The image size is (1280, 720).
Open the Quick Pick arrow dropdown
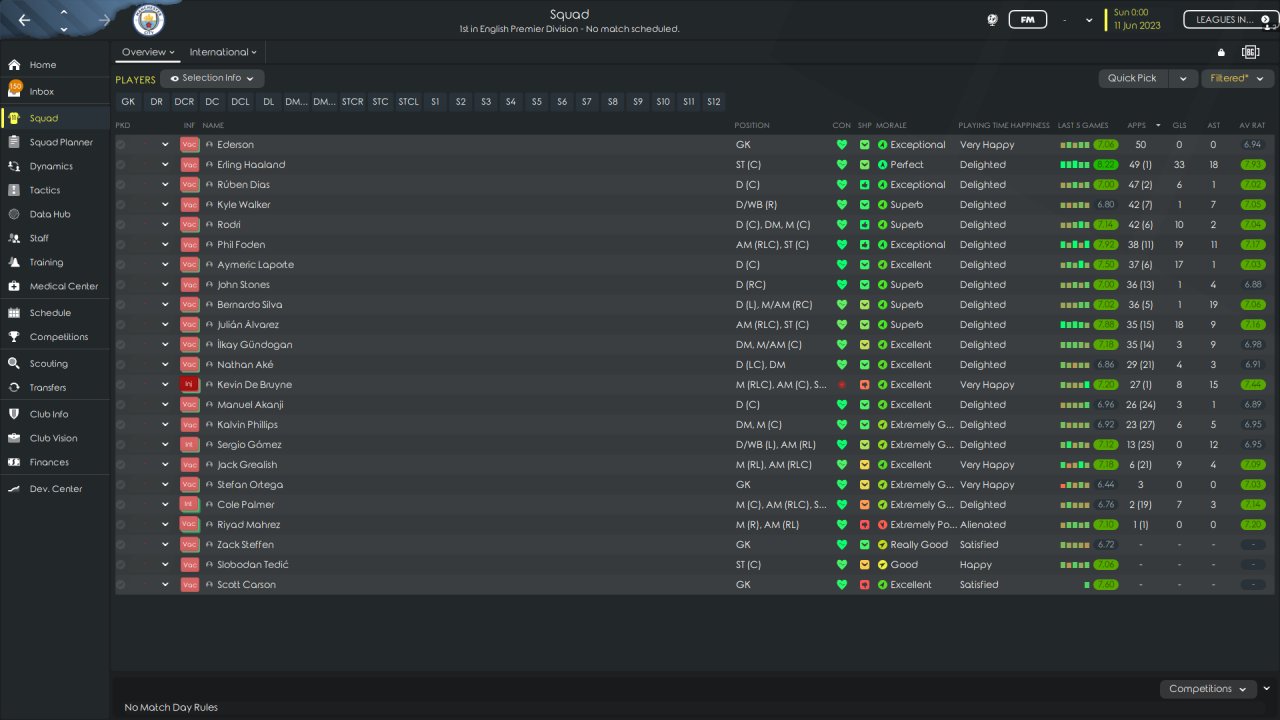coord(1184,78)
